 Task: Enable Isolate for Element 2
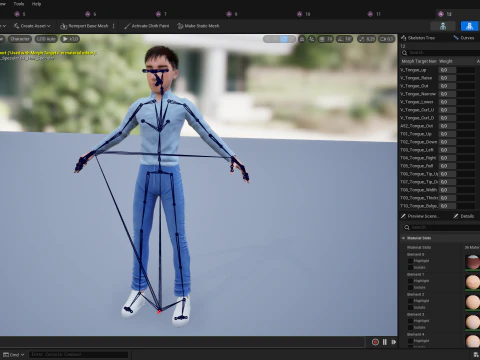pos(411,308)
